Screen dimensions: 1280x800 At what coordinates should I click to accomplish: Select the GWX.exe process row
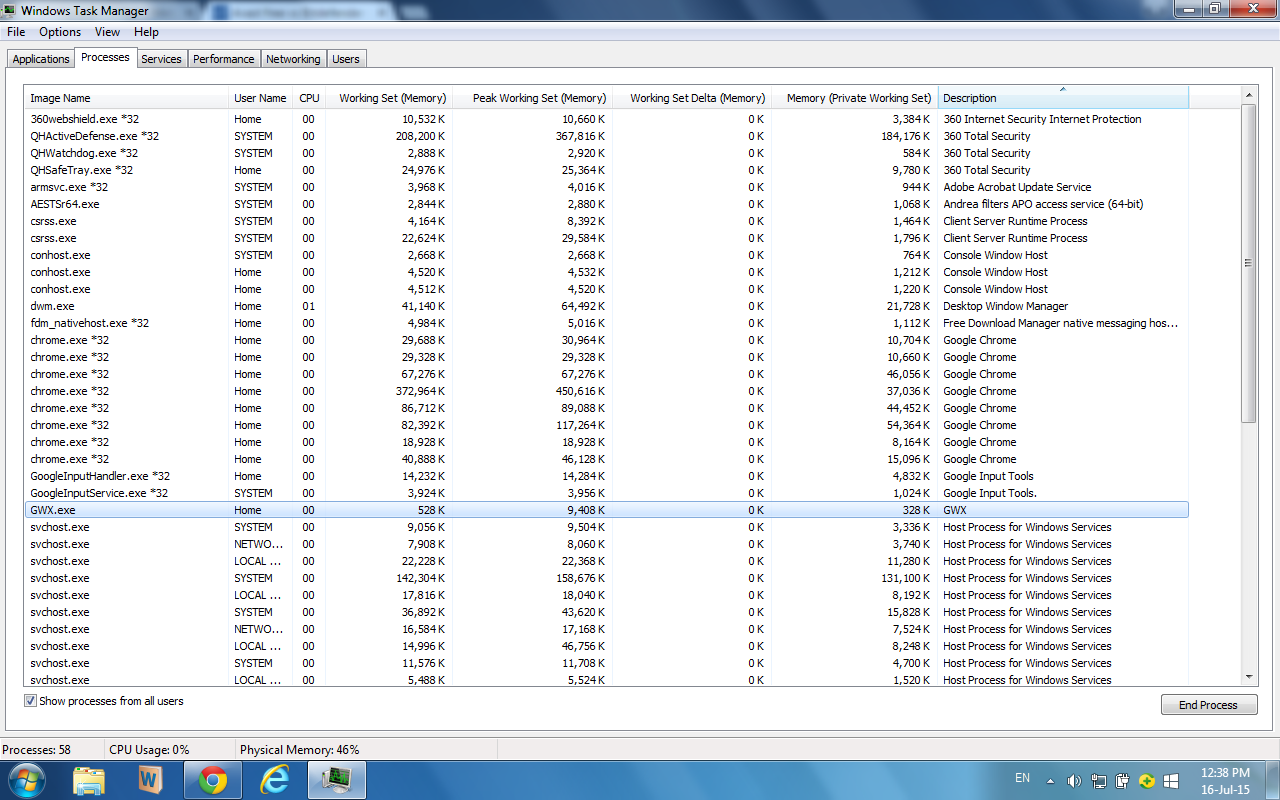pyautogui.click(x=606, y=510)
